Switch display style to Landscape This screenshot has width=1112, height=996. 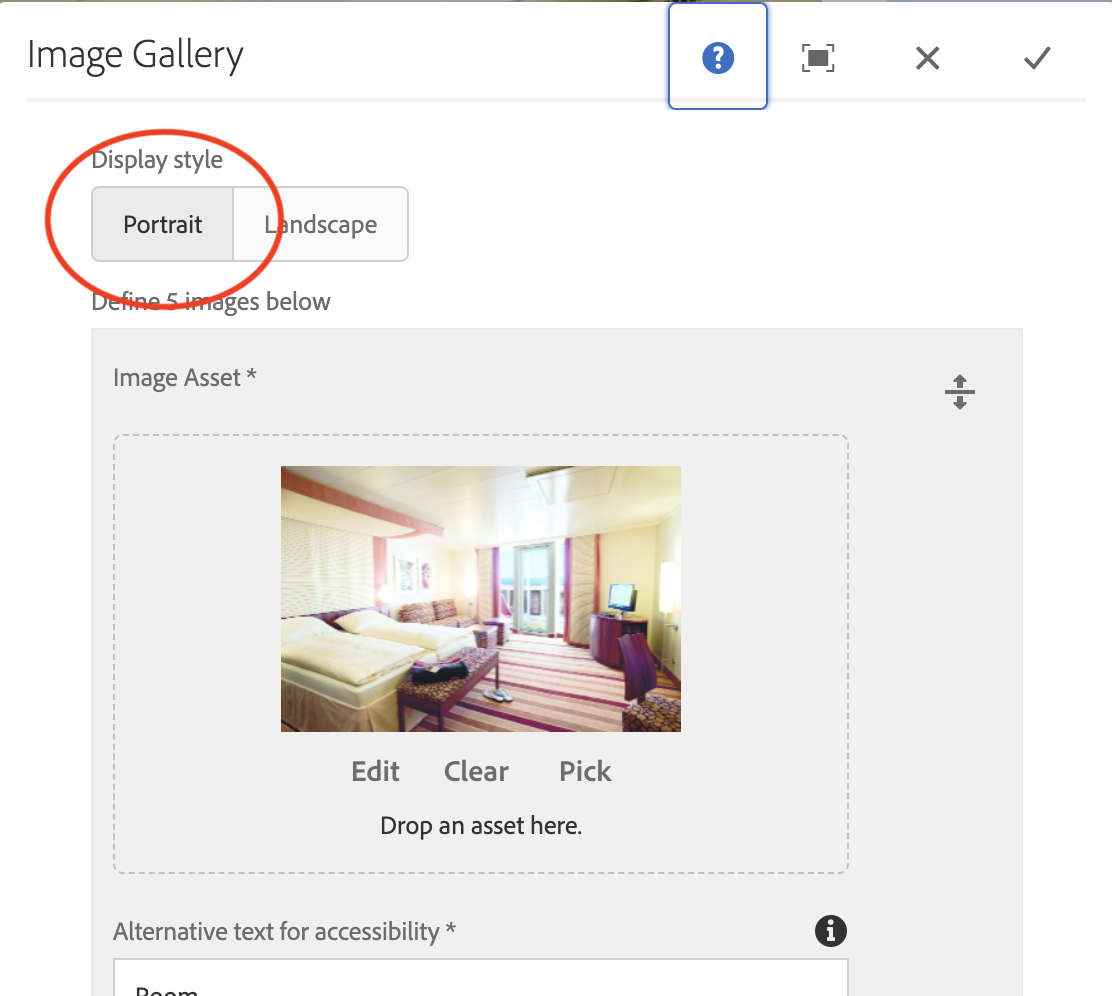[x=319, y=224]
